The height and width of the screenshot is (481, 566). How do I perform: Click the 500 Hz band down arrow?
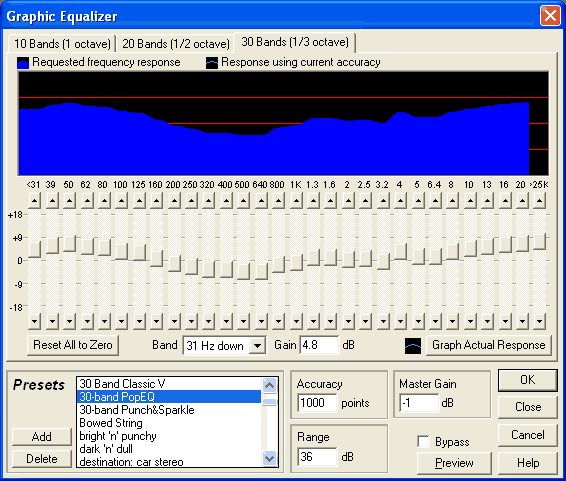[x=244, y=321]
